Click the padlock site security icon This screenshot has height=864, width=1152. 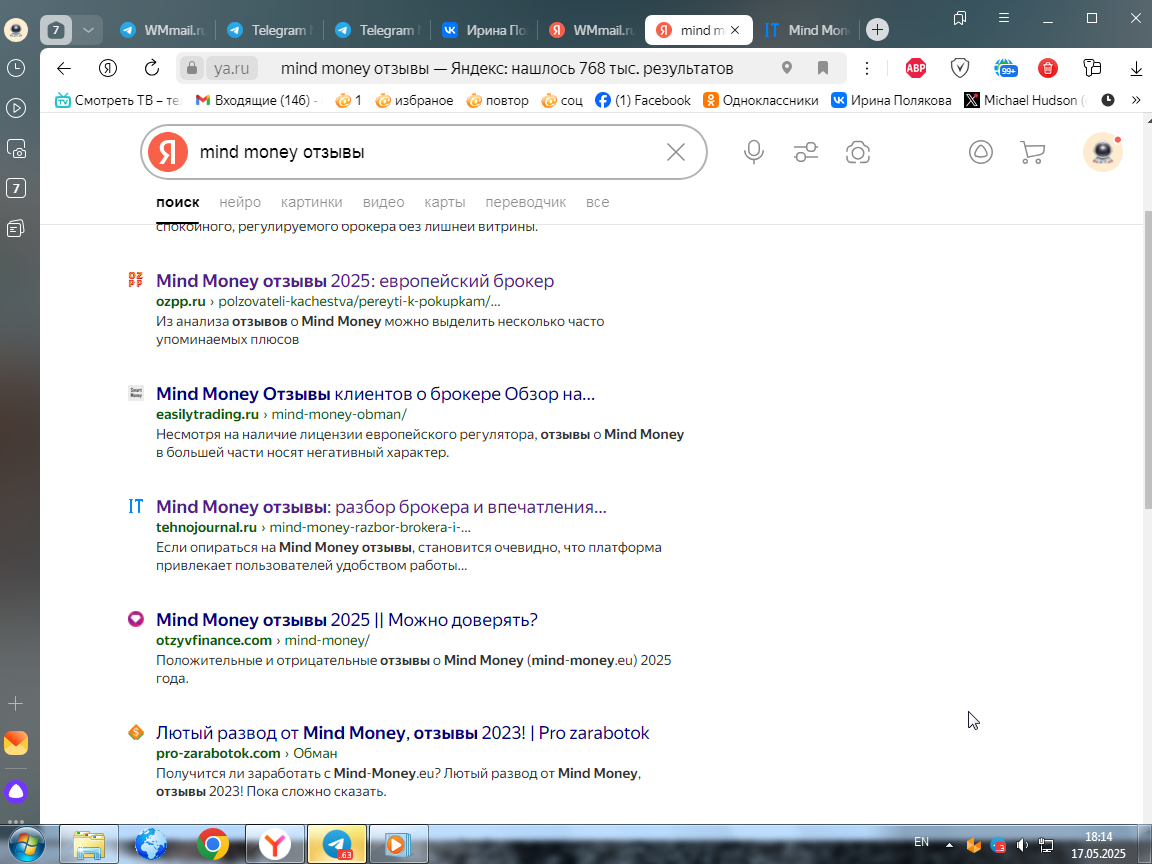[192, 68]
